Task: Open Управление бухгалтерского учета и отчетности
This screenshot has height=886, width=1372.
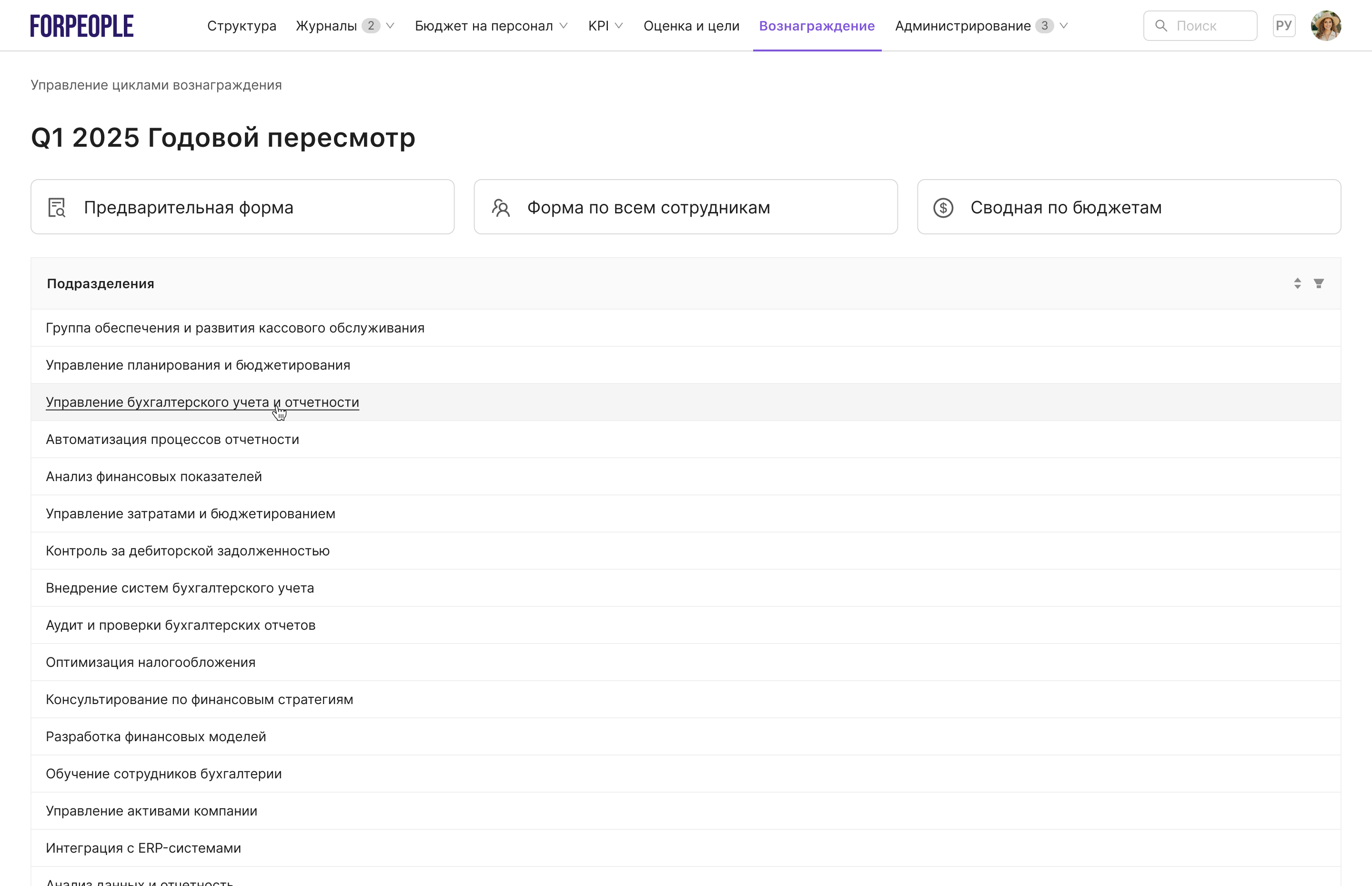Action: tap(202, 402)
